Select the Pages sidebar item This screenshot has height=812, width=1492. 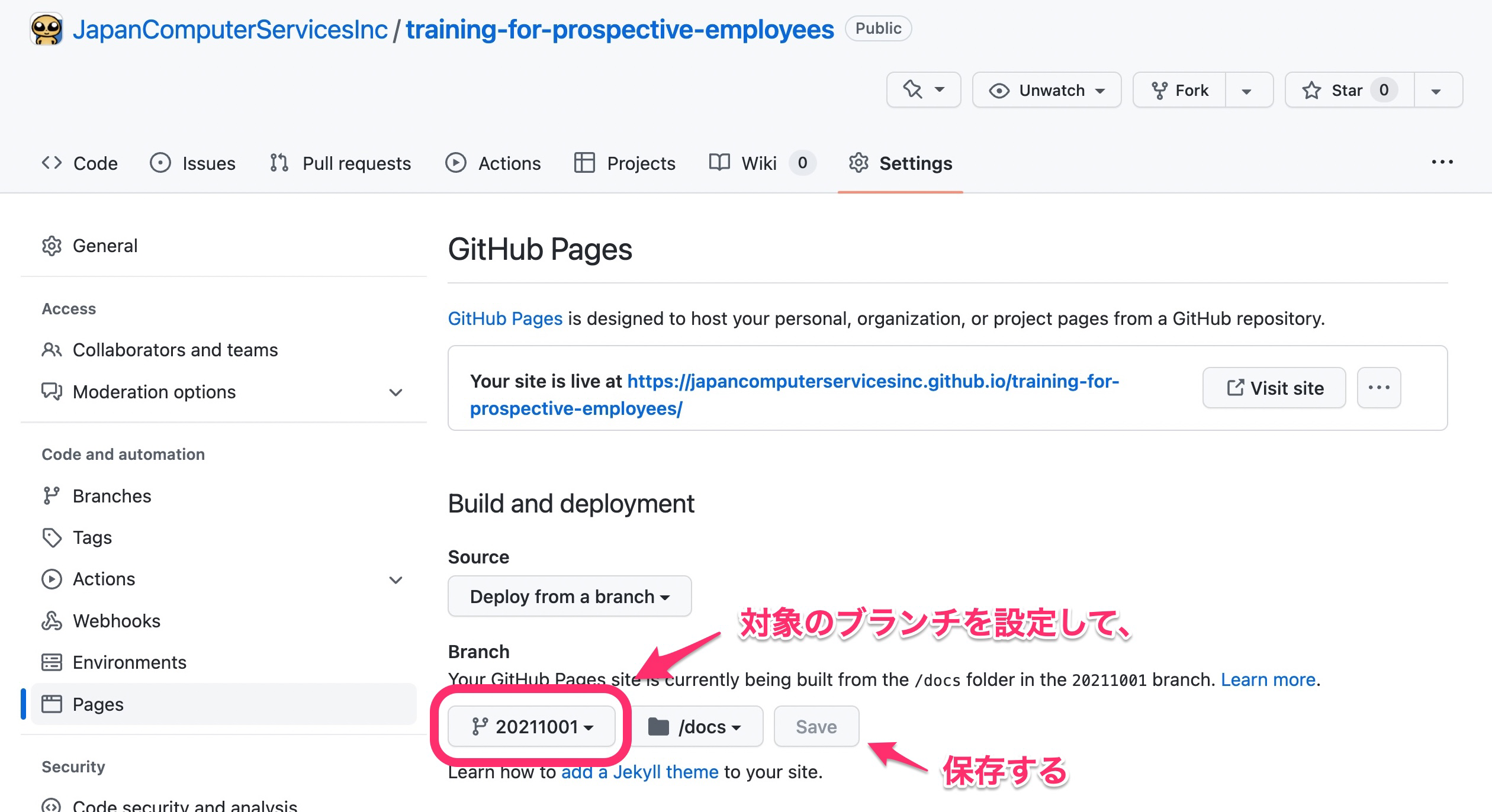(x=98, y=704)
